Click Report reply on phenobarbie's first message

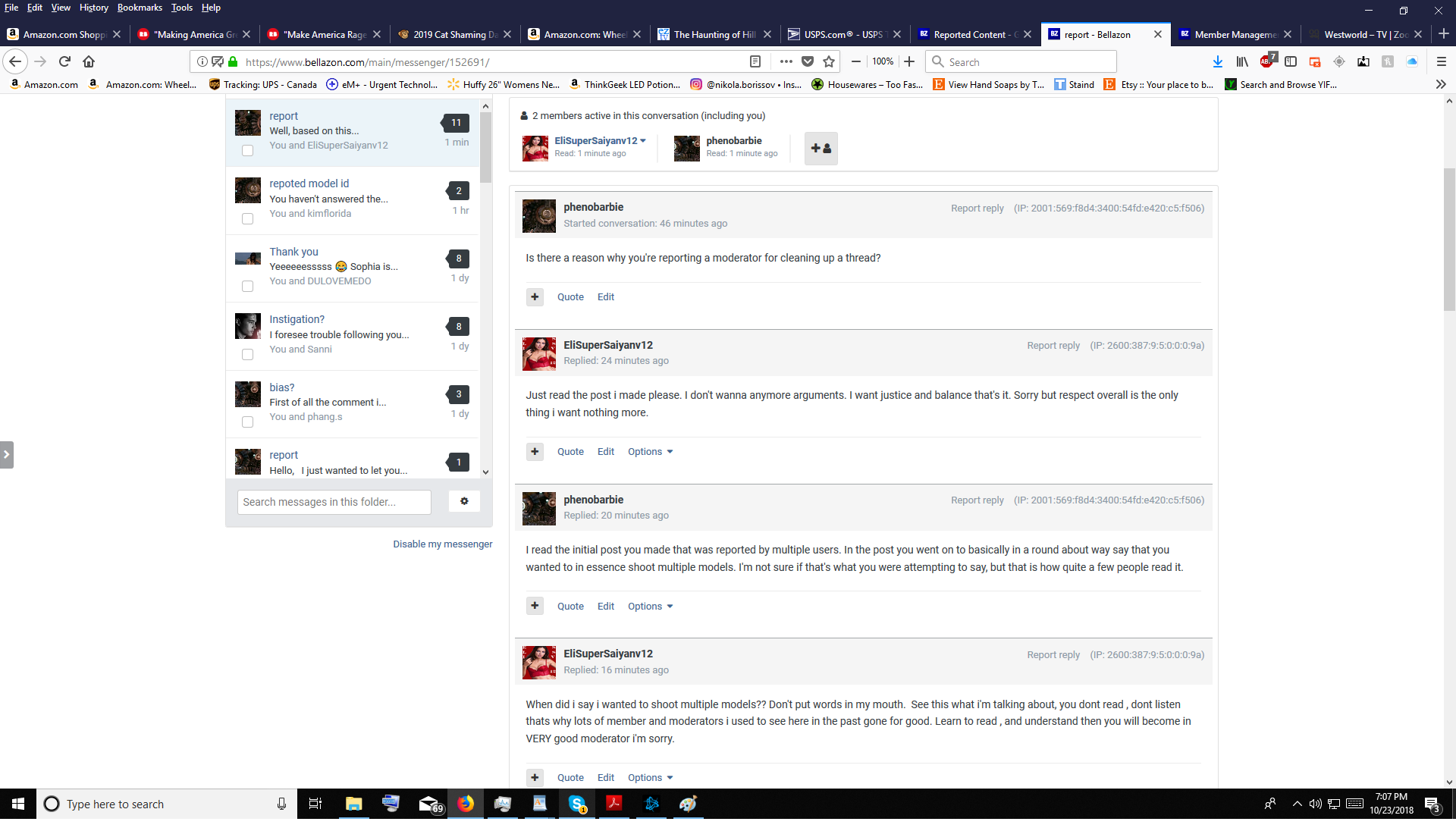pos(977,209)
